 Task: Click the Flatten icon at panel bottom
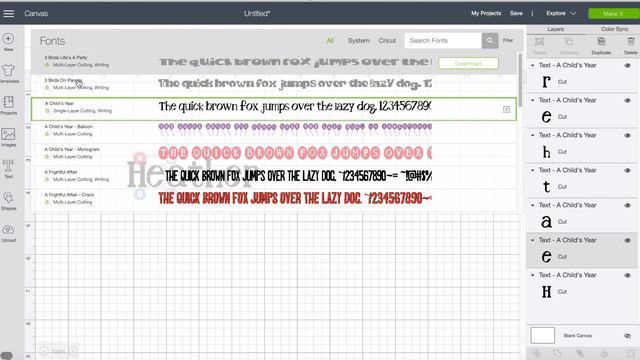click(x=604, y=353)
